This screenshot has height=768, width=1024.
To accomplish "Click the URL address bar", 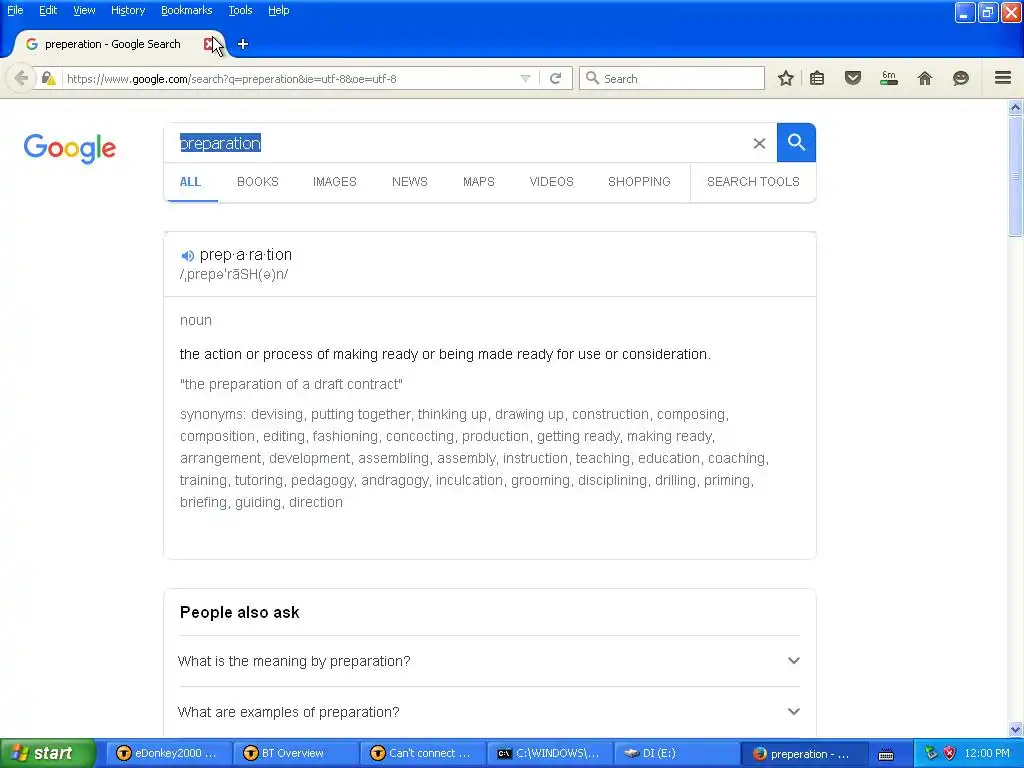I will pyautogui.click(x=291, y=78).
